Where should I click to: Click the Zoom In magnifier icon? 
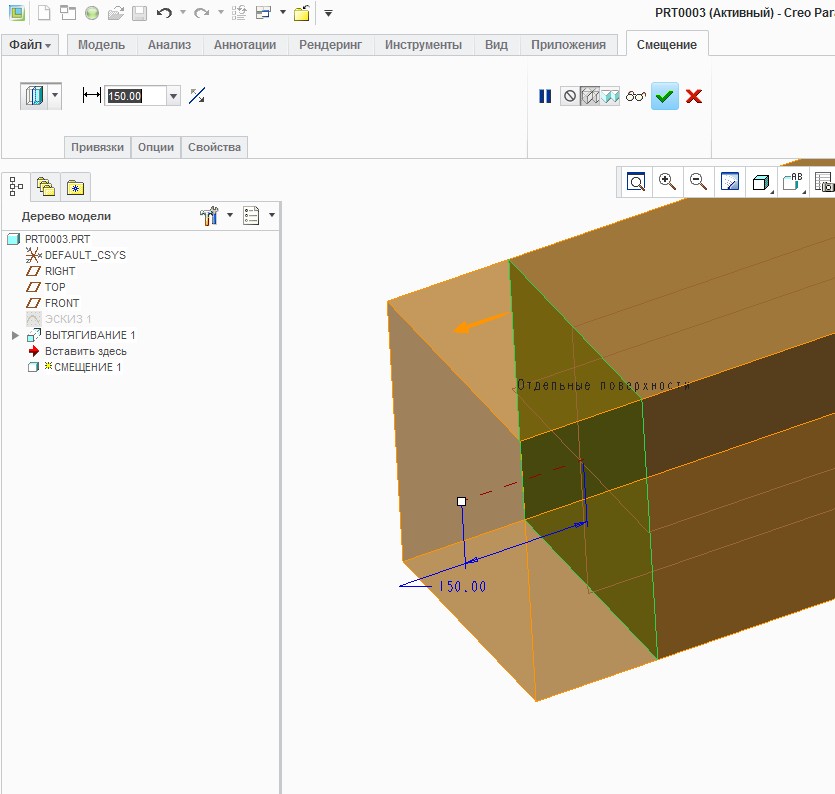click(x=667, y=182)
